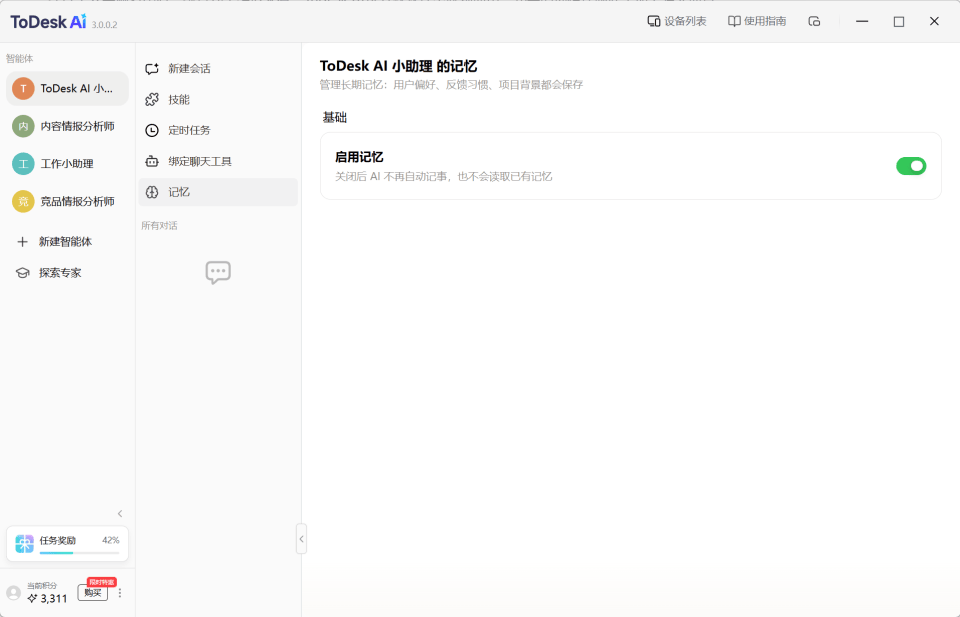Click the 启用记忆 setting title
The image size is (960, 617).
359,157
